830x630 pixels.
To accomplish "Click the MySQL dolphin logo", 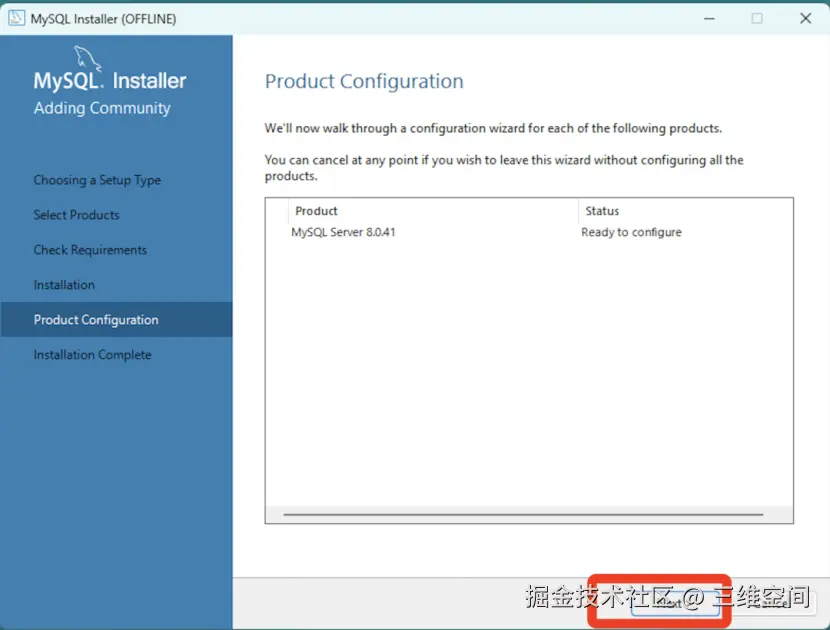I will click(87, 58).
